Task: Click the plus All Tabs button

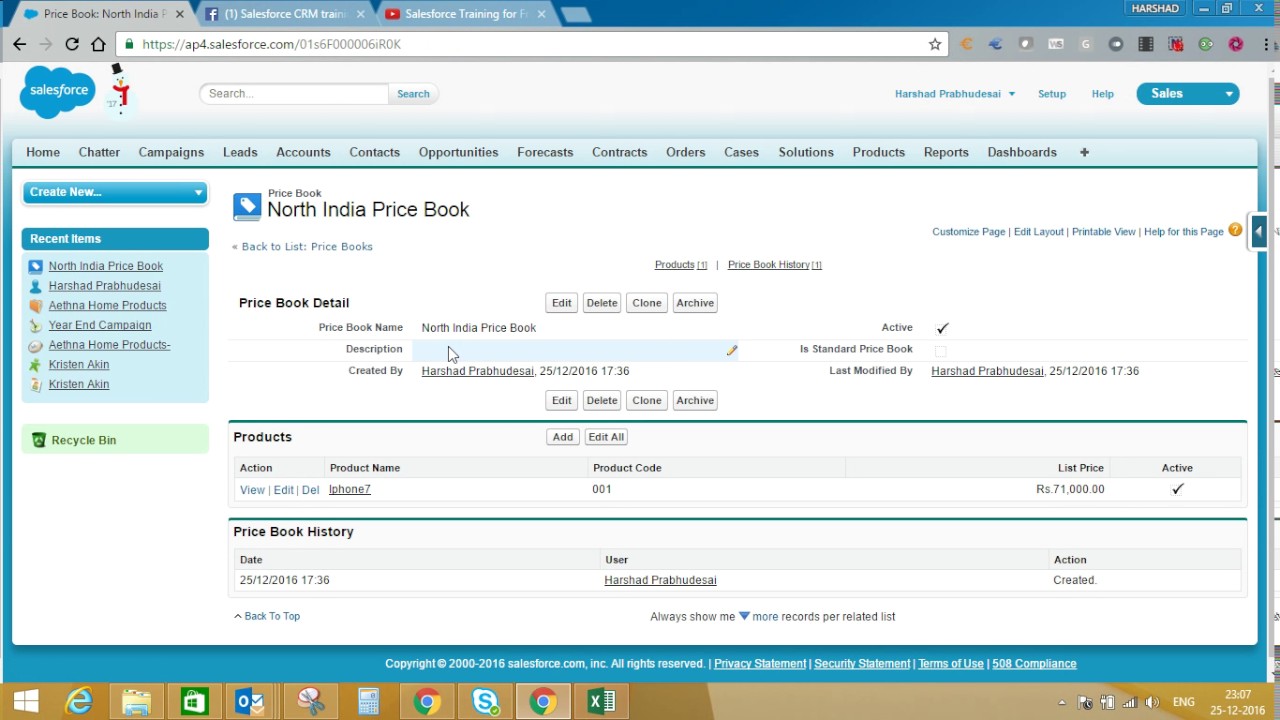Action: [x=1084, y=152]
